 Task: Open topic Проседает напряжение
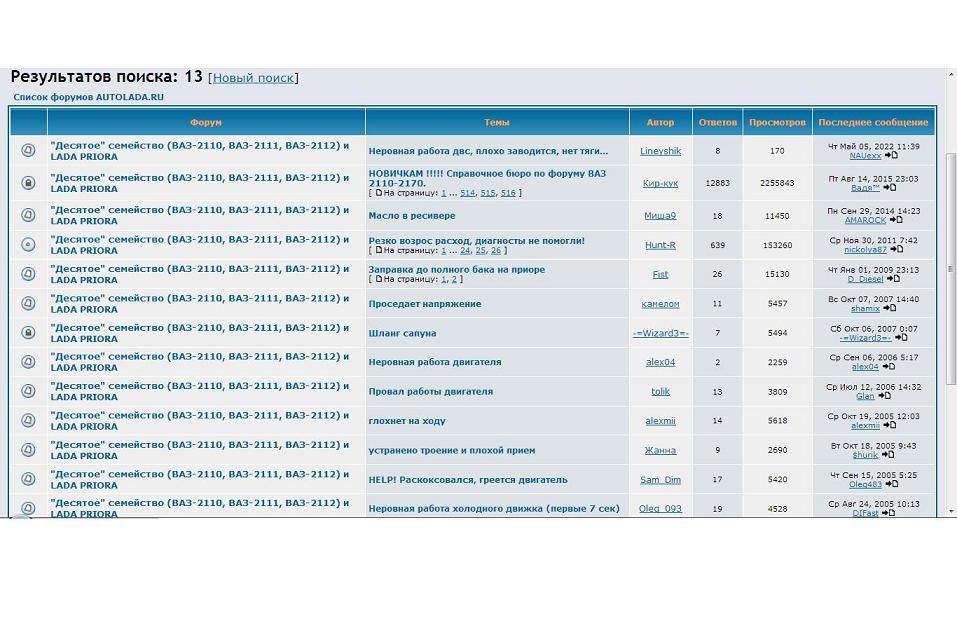pyautogui.click(x=424, y=303)
